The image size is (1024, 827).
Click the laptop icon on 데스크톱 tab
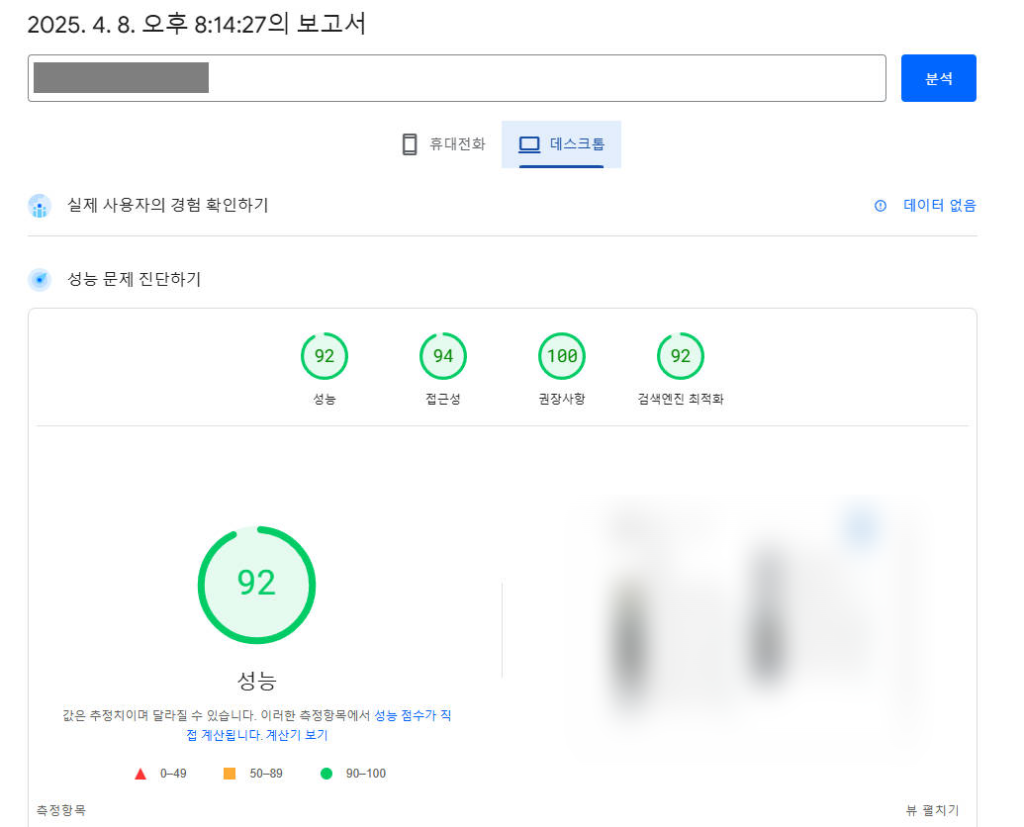529,144
